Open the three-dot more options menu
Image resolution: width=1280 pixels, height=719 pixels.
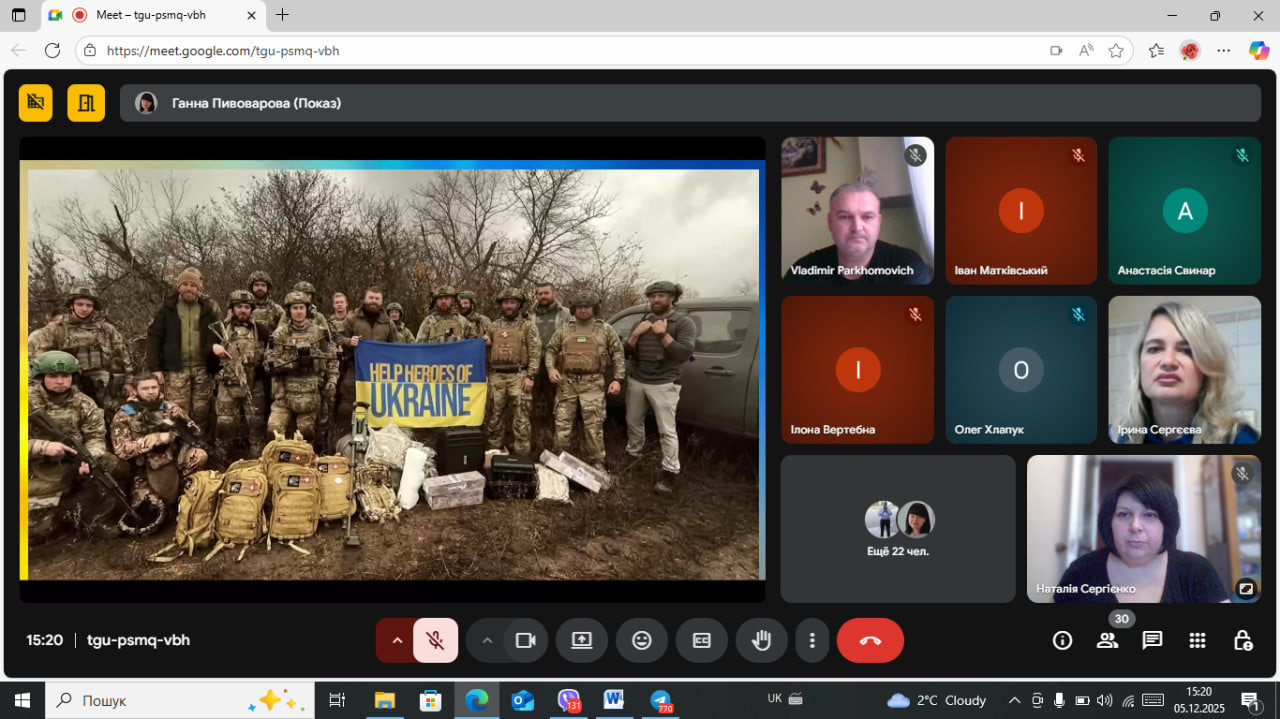click(812, 640)
